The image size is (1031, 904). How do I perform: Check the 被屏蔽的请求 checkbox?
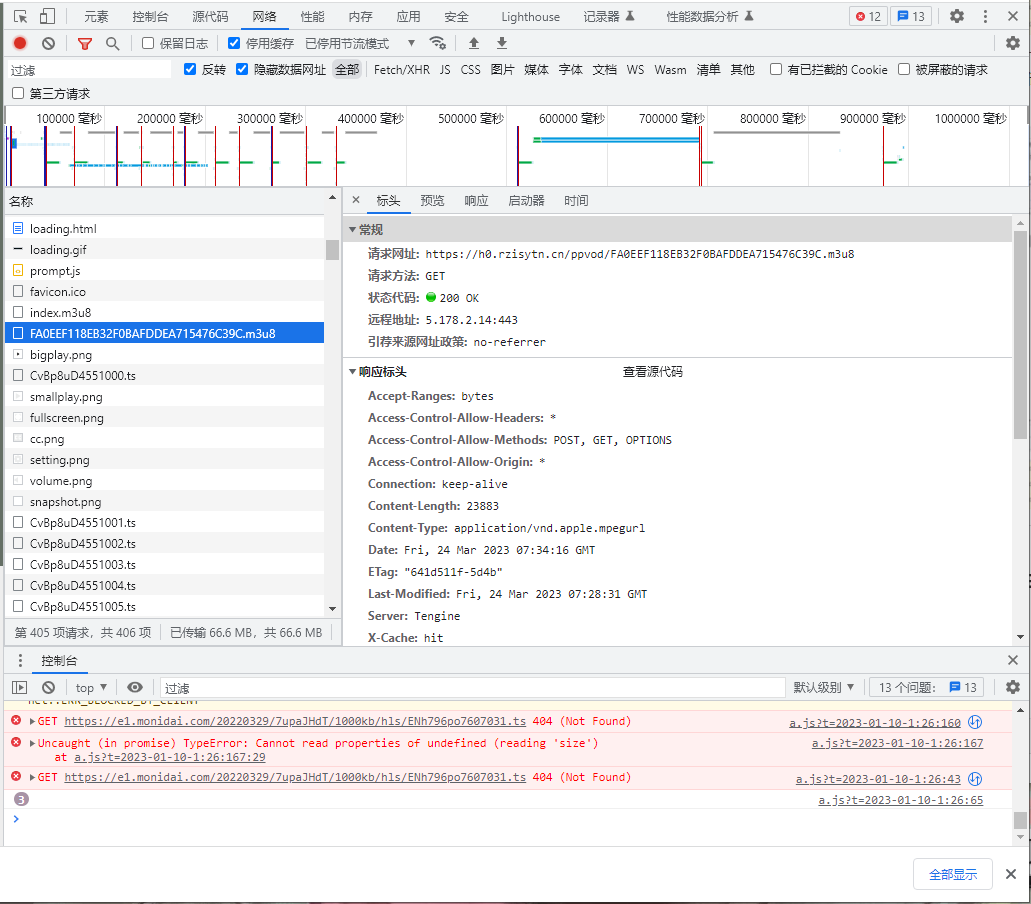point(904,70)
